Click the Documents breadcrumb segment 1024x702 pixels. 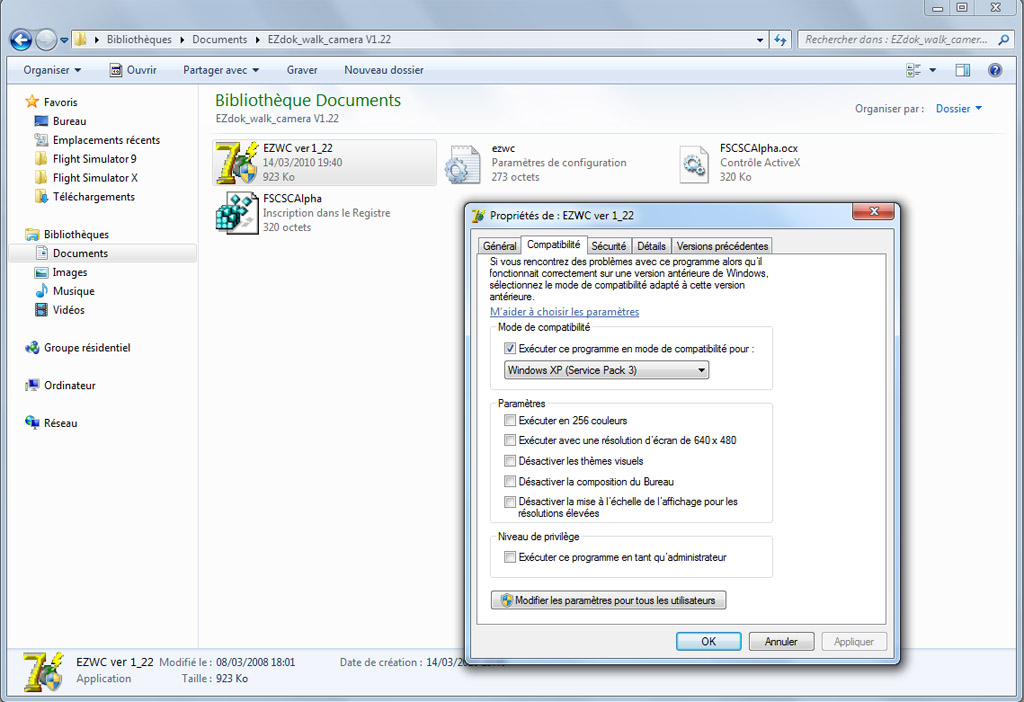tap(219, 40)
